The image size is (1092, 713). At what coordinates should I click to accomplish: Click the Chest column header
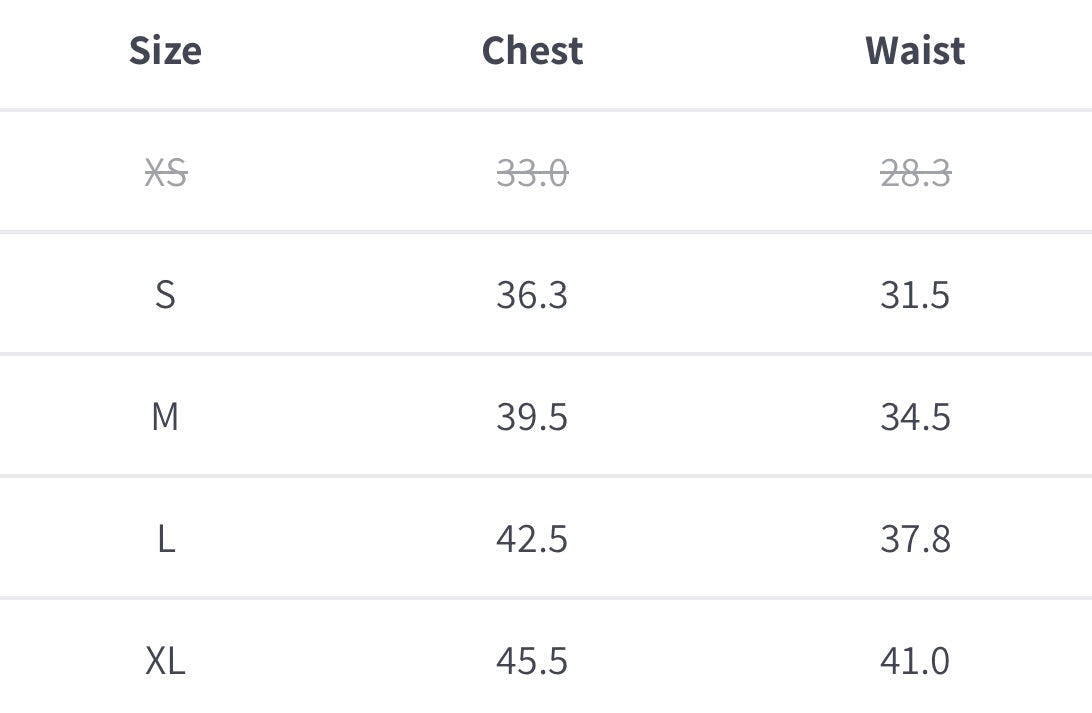(x=532, y=50)
